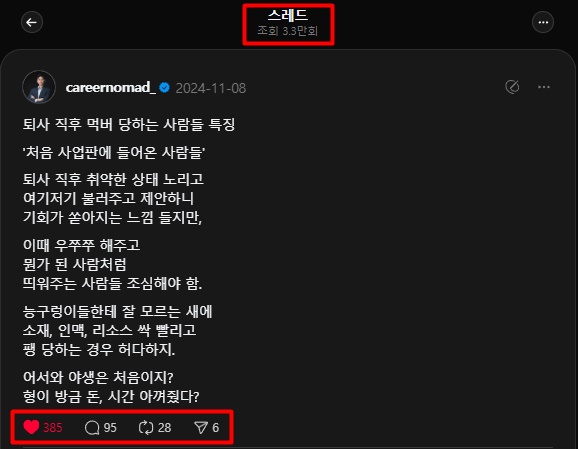Show the 385 likes list
The height and width of the screenshot is (449, 578).
tap(53, 428)
